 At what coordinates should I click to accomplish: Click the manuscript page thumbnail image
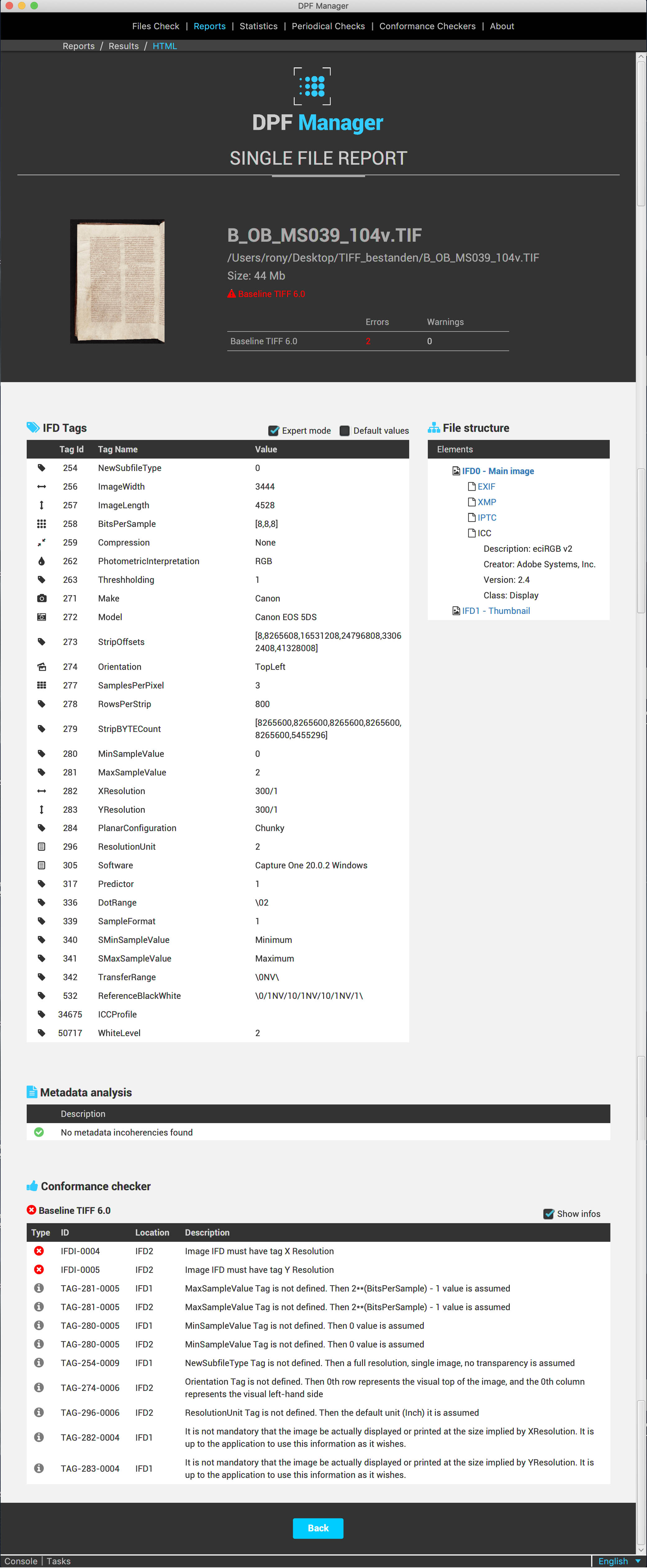(x=118, y=281)
